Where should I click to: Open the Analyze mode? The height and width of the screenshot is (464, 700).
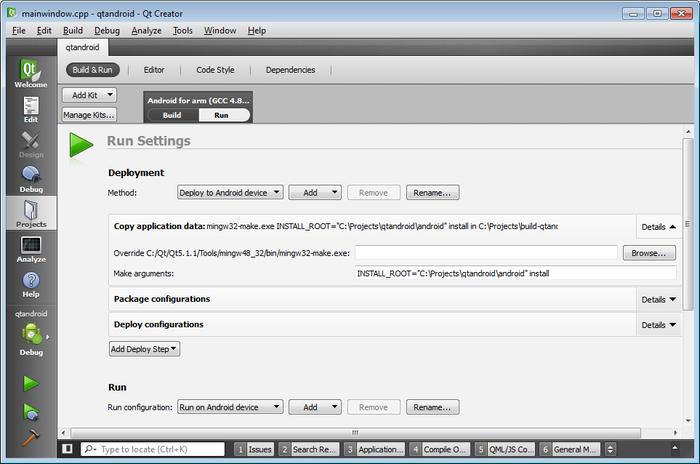point(31,249)
